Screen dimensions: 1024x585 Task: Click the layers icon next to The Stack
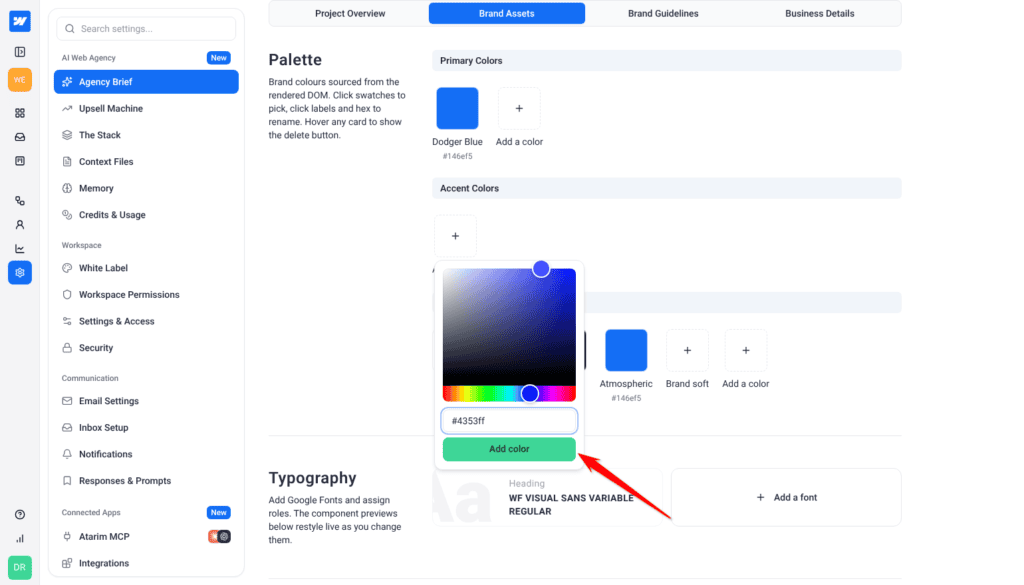pyautogui.click(x=67, y=135)
